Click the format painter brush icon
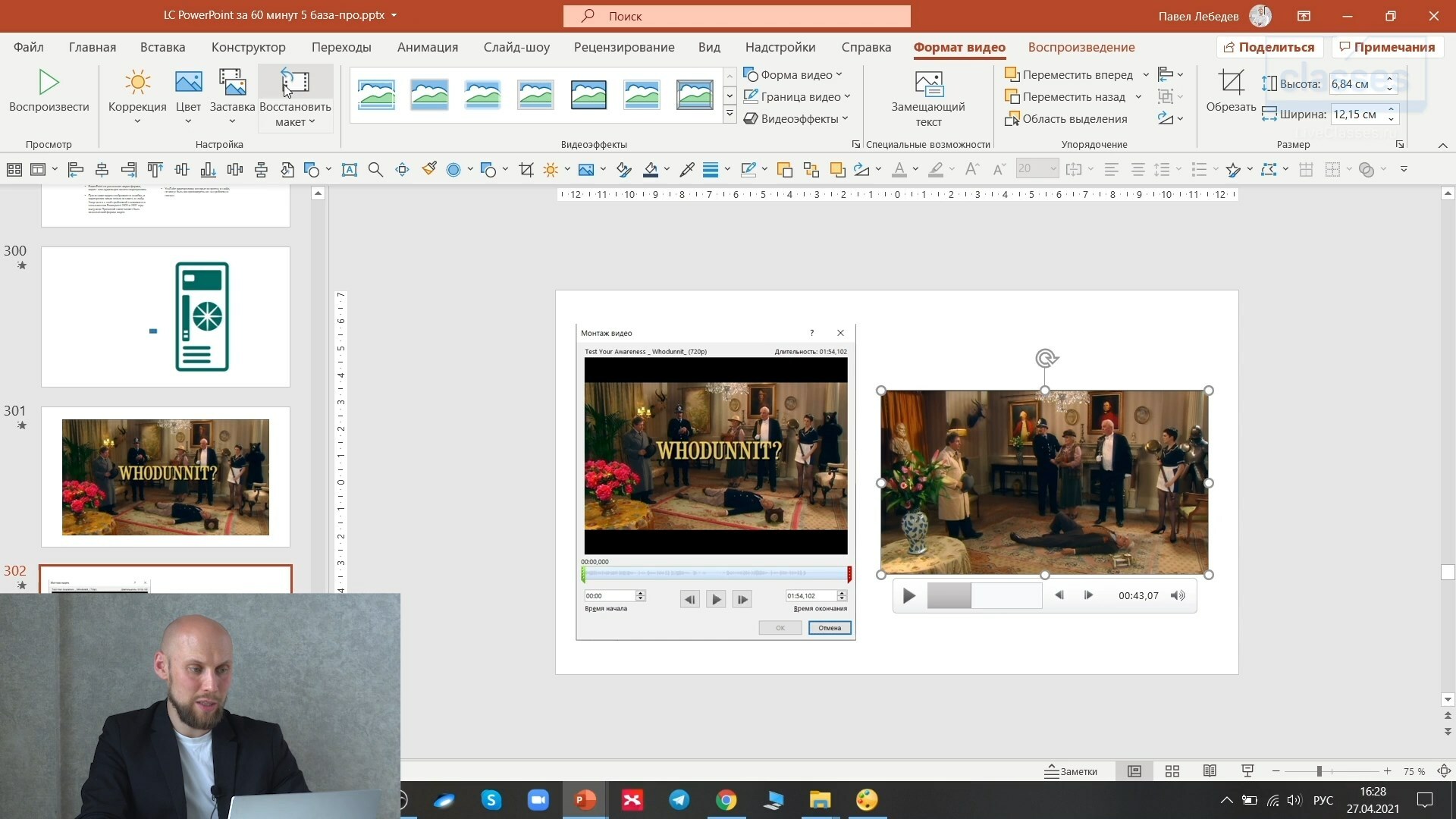 (x=429, y=169)
